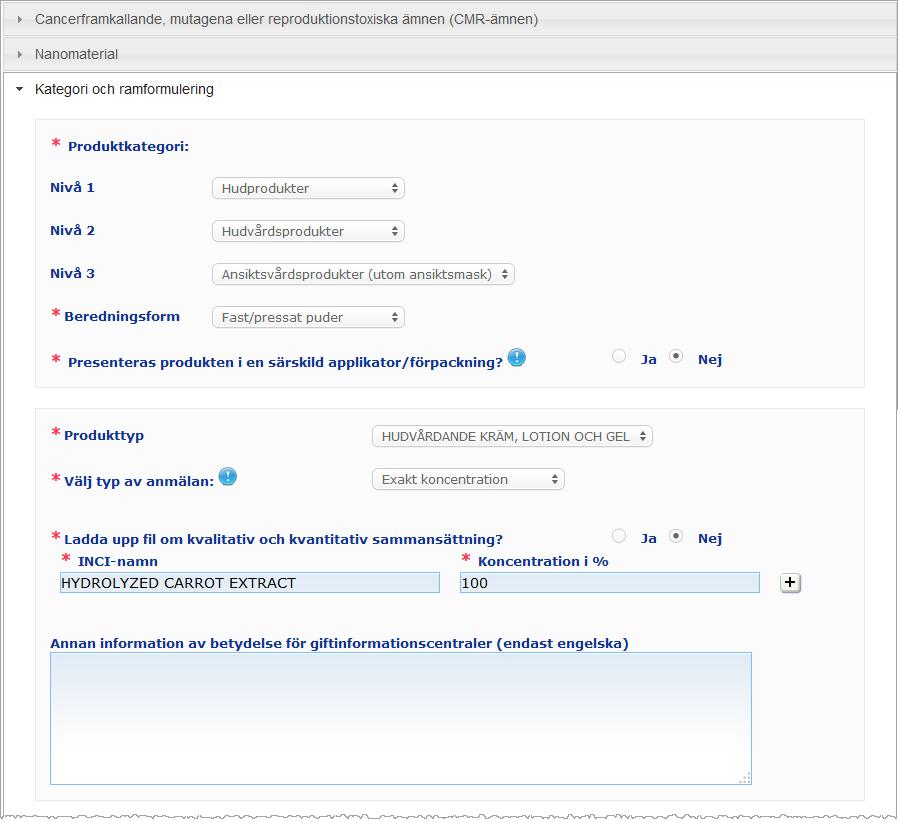
Task: Open the Produkttyp dropdown
Action: pos(513,436)
